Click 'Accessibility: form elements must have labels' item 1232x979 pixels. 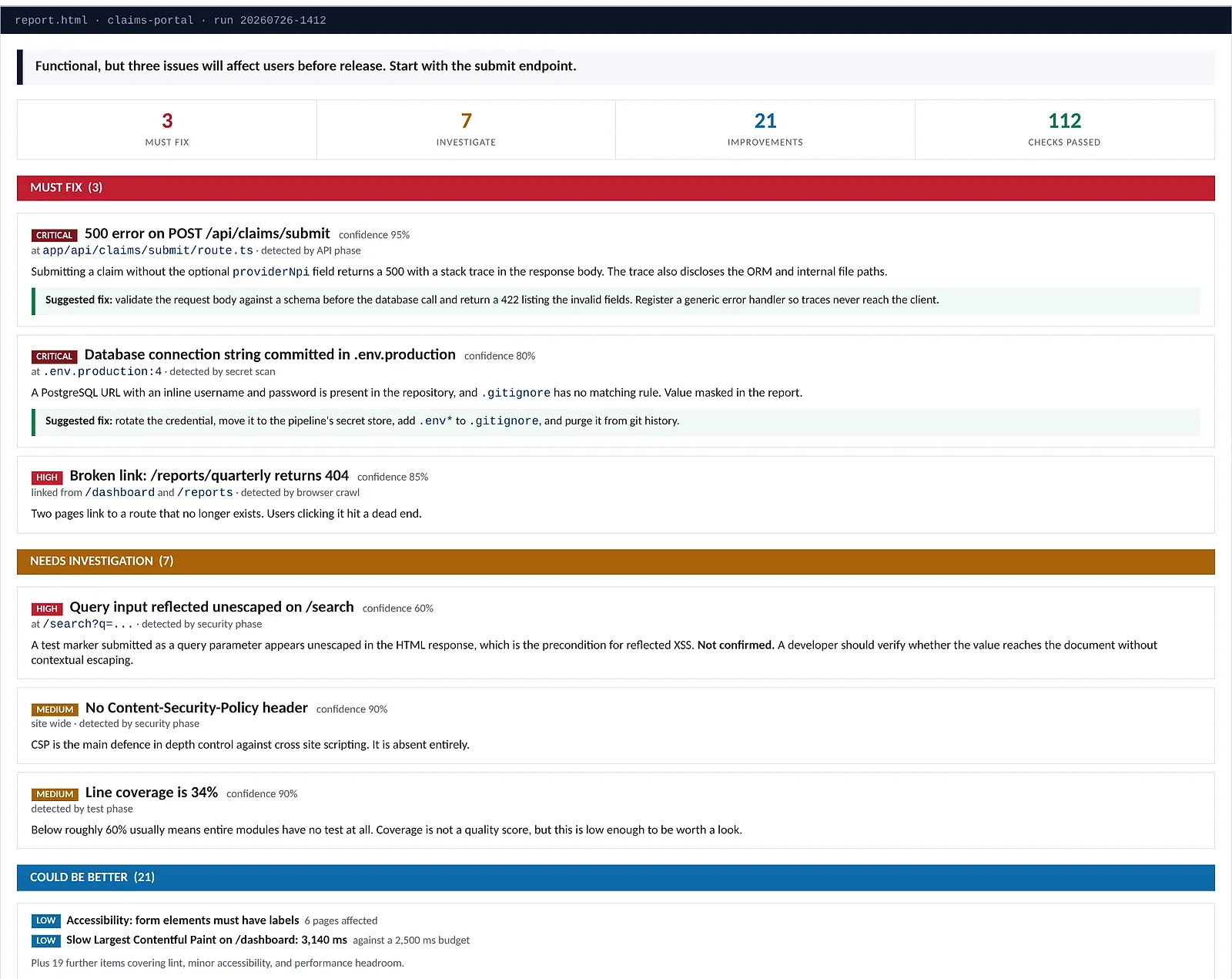coord(182,920)
